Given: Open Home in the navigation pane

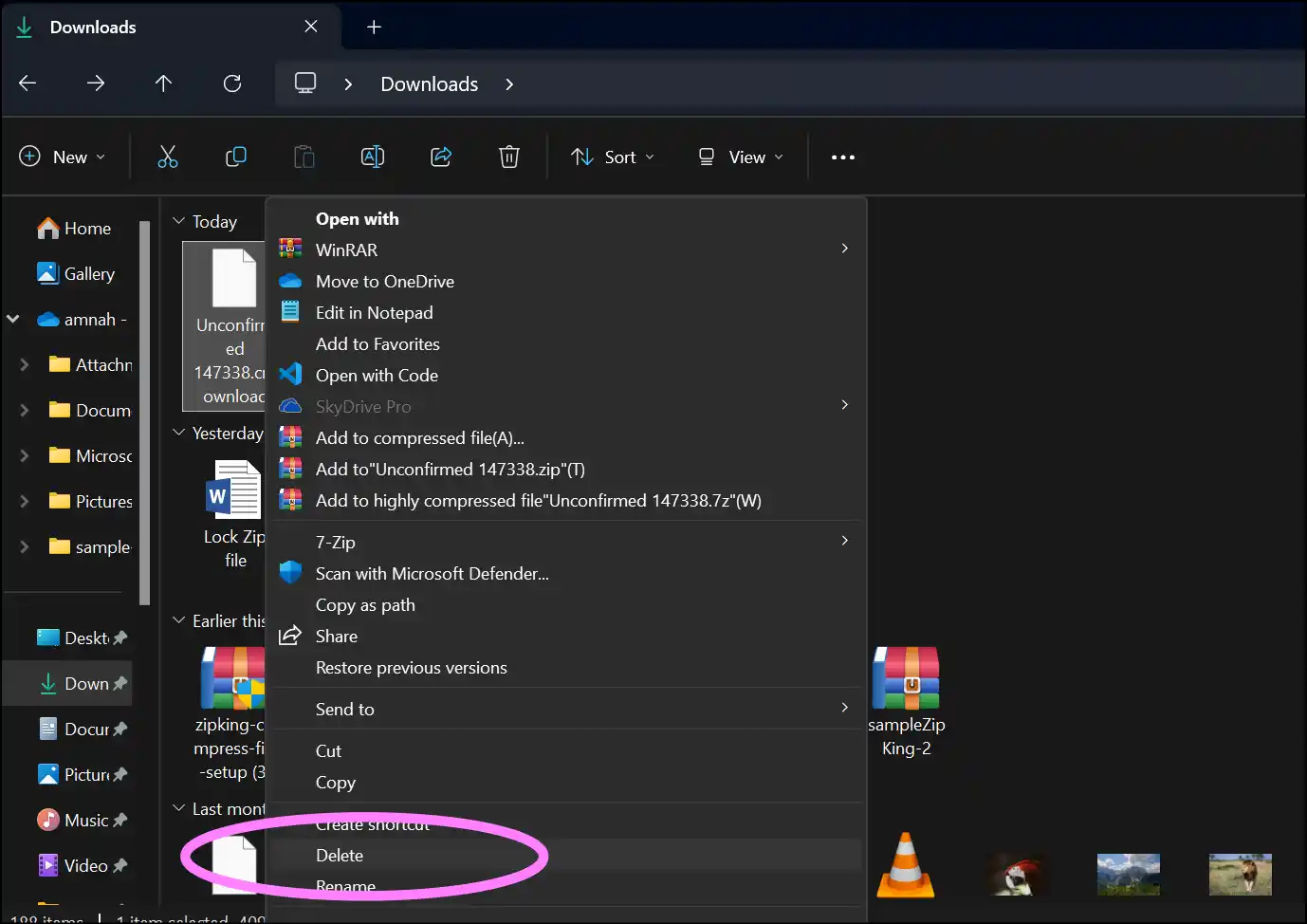Looking at the screenshot, I should point(74,229).
